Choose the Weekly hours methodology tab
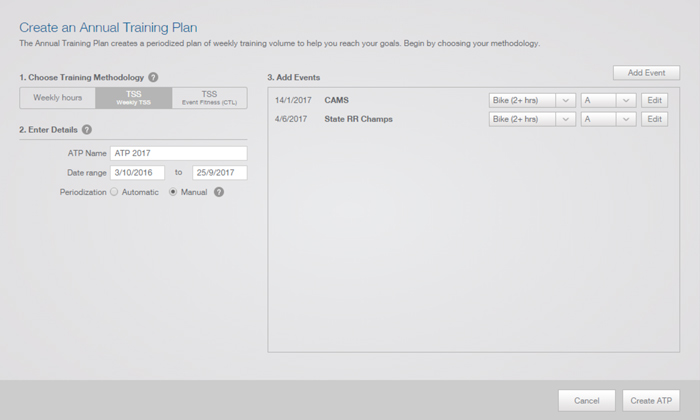Viewport: 700px width, 420px height. pos(58,98)
